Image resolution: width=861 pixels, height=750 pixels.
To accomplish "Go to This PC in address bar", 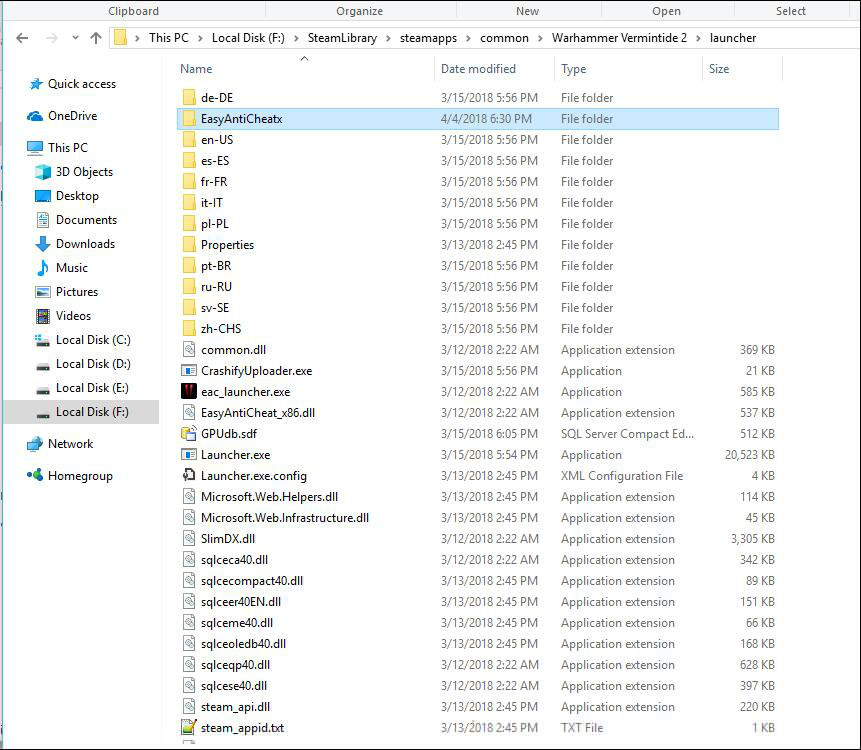I will tap(169, 38).
